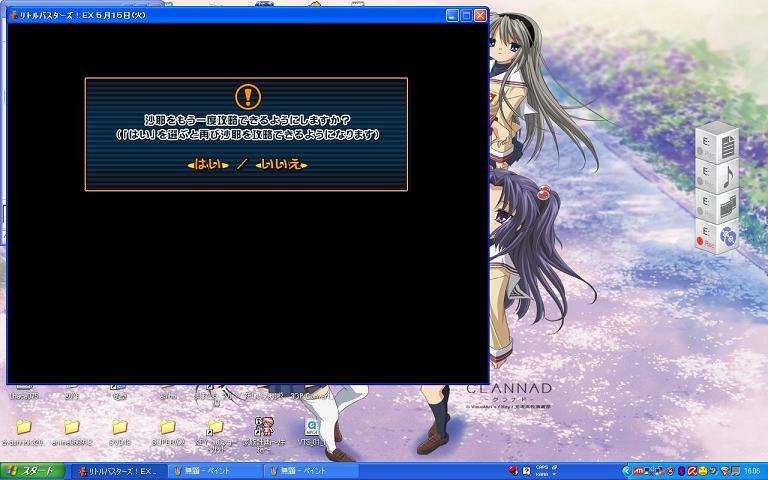Click the network computers tray icon
This screenshot has height=480, width=768.
tap(648, 471)
